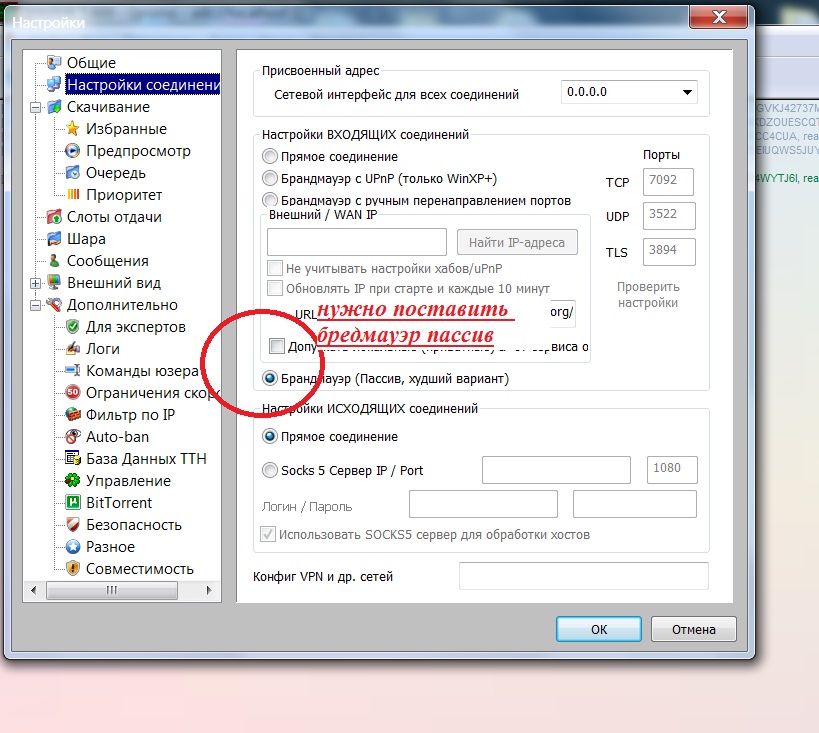Select Прямое соединение for incoming connections
The image size is (819, 733).
pyautogui.click(x=270, y=157)
